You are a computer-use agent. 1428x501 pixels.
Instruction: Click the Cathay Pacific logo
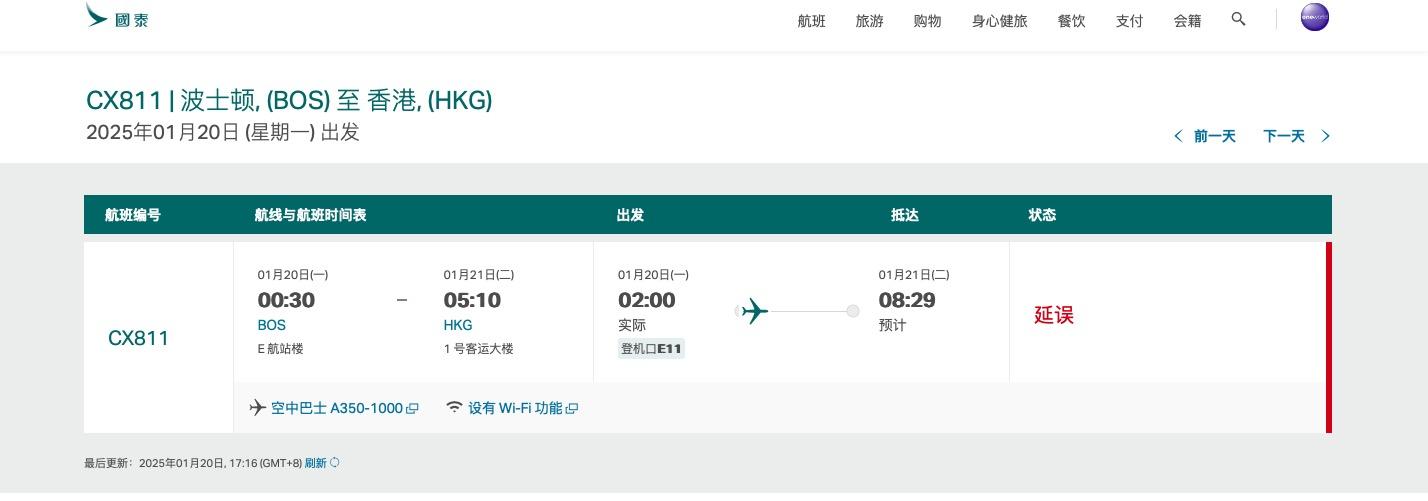point(117,18)
